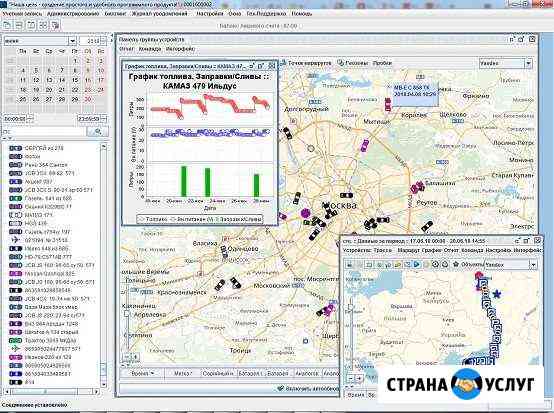The height and width of the screenshot is (413, 554).
Task: Click the year stepper beside the month selector
Action: [103, 41]
